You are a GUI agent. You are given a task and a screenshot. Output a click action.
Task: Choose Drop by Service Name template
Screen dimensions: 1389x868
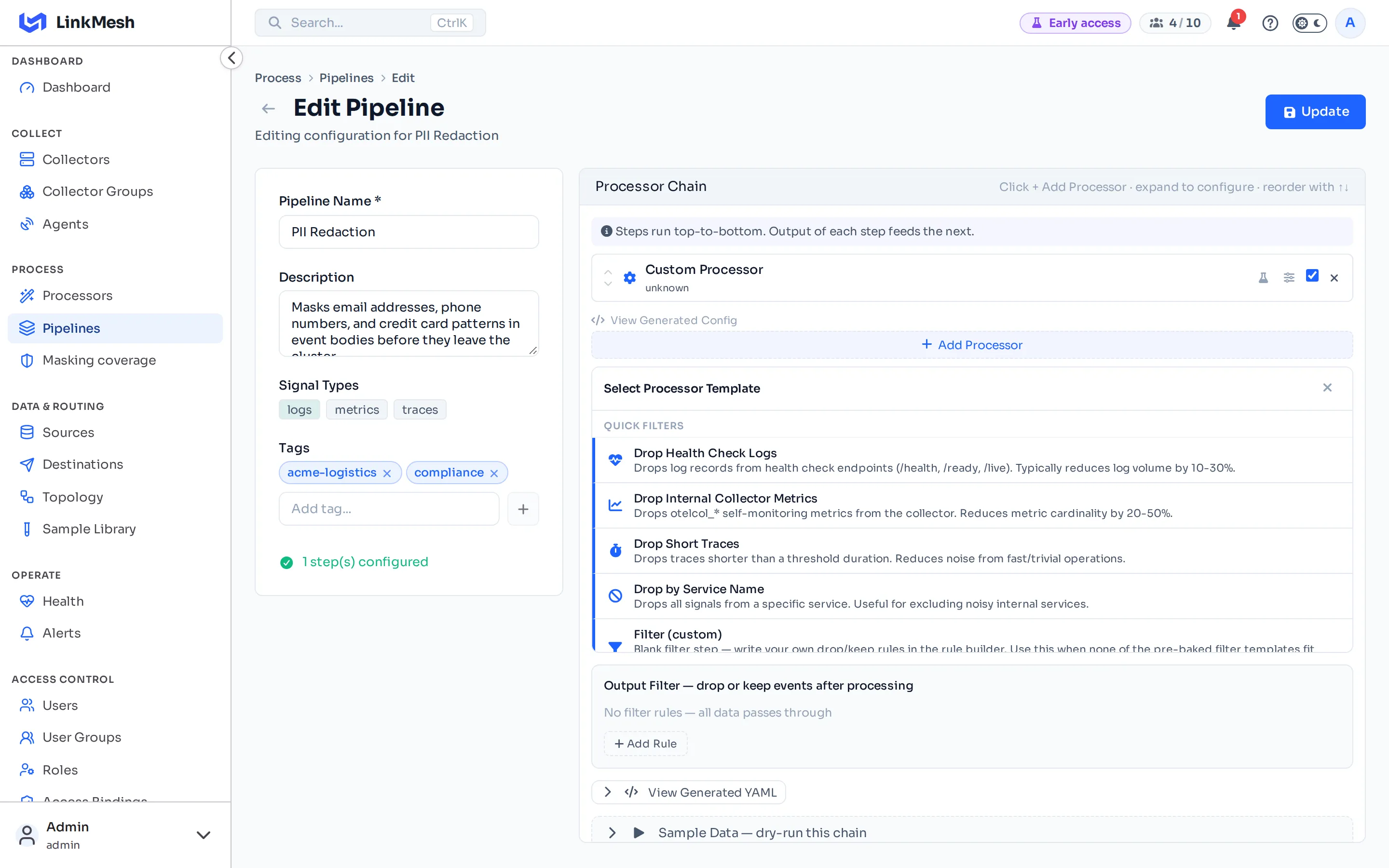[x=972, y=597]
